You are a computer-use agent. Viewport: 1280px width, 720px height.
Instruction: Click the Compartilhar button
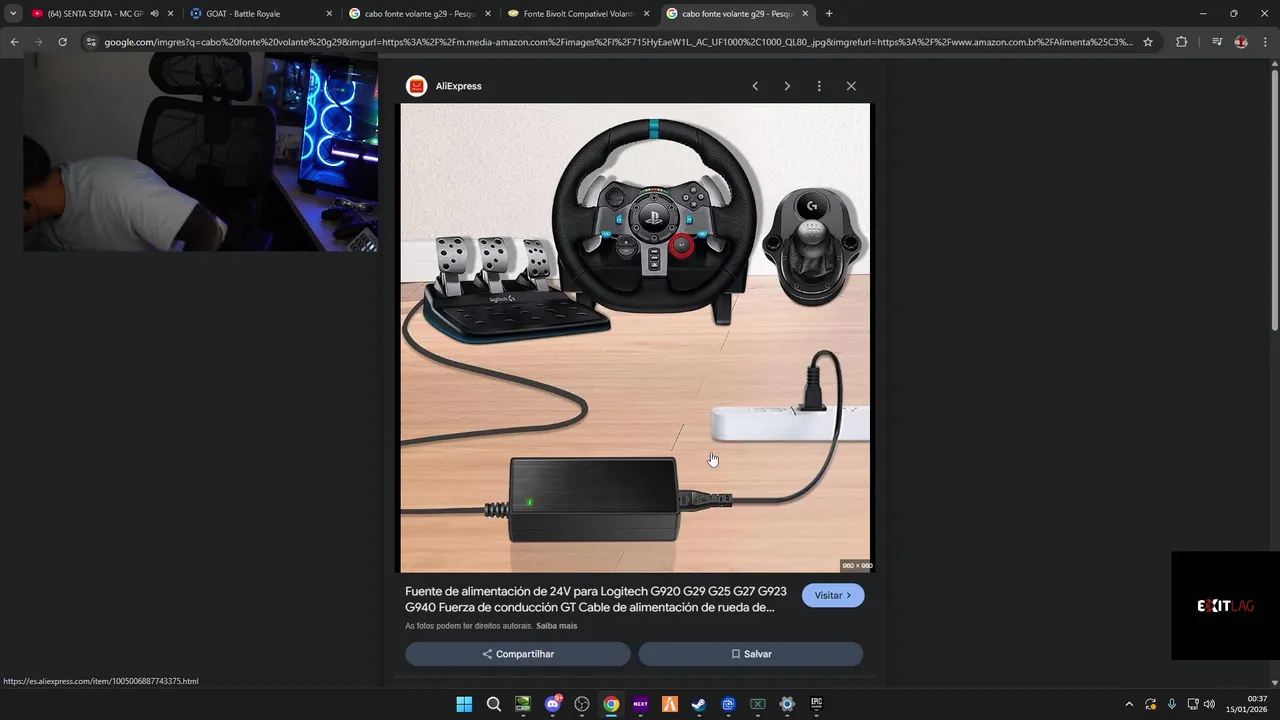click(518, 654)
